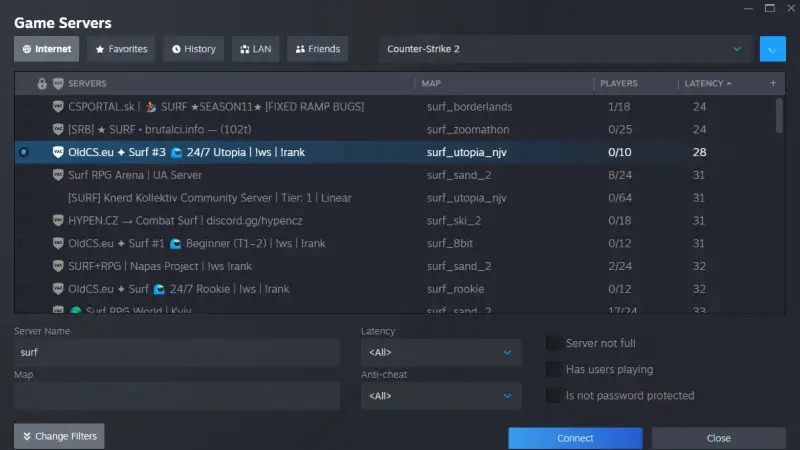The width and height of the screenshot is (800, 450).
Task: Click the empty Map filter field
Action: pos(177,396)
